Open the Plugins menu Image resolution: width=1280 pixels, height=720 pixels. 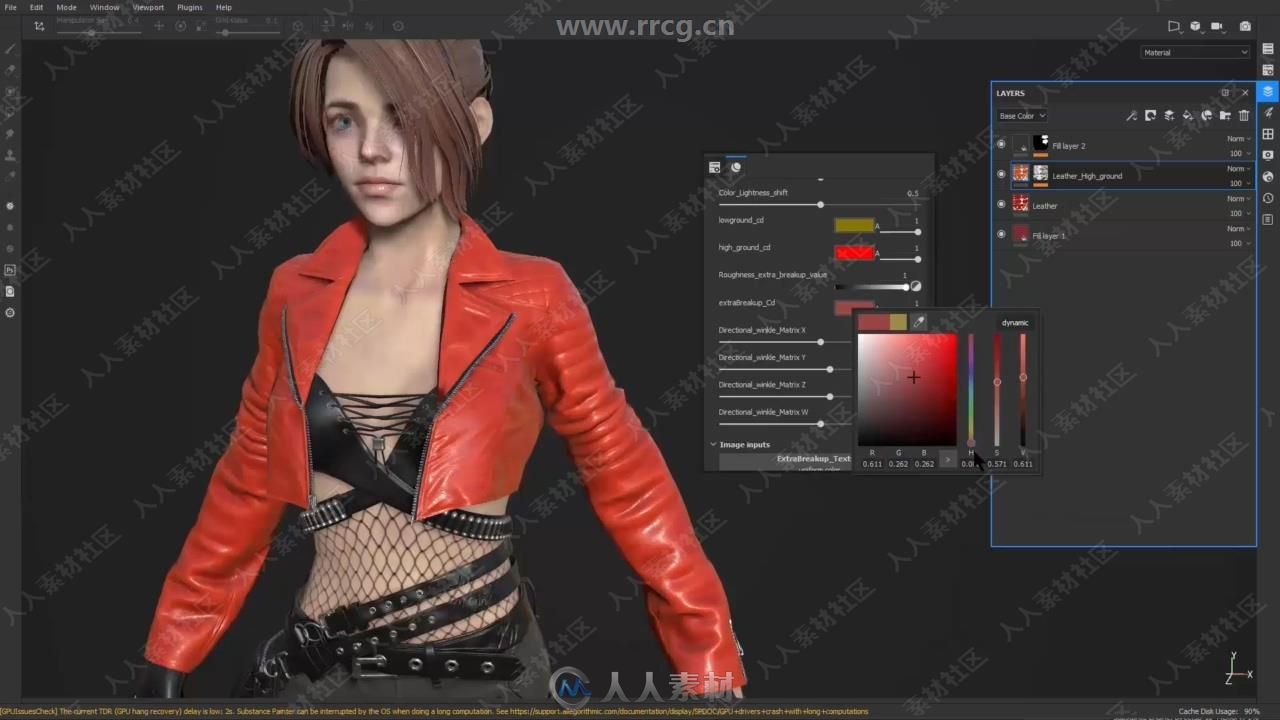pyautogui.click(x=190, y=7)
